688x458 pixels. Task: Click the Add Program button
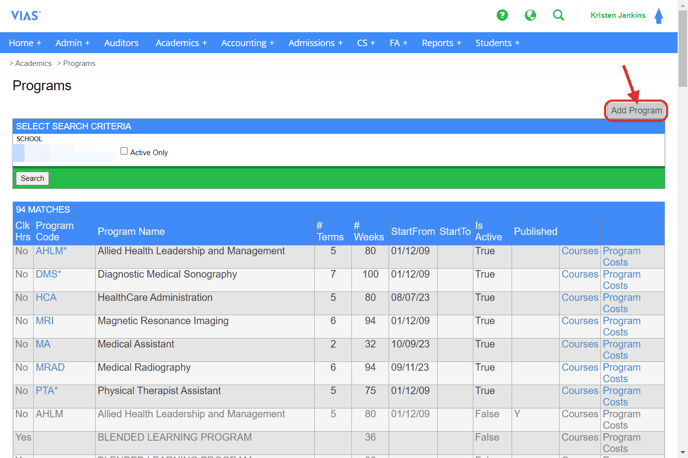[x=636, y=110]
